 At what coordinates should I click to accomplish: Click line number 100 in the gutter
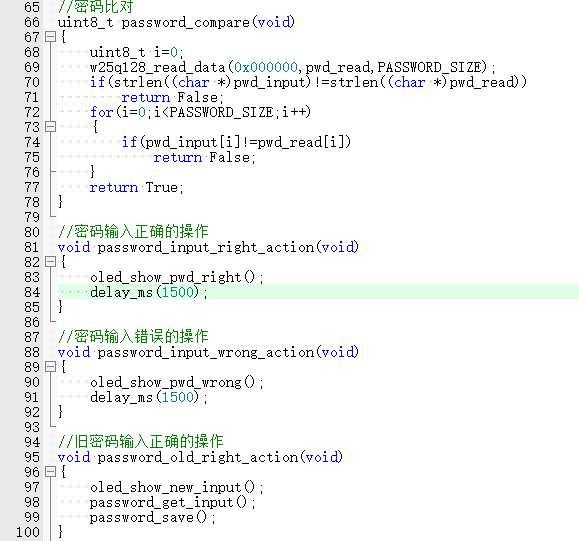point(28,532)
